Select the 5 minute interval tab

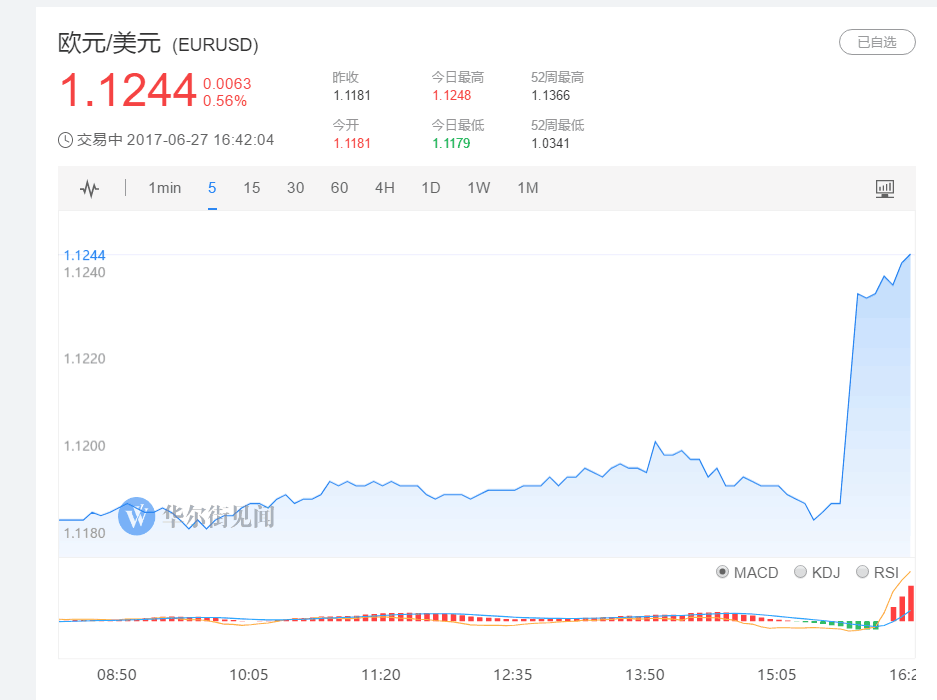[212, 188]
